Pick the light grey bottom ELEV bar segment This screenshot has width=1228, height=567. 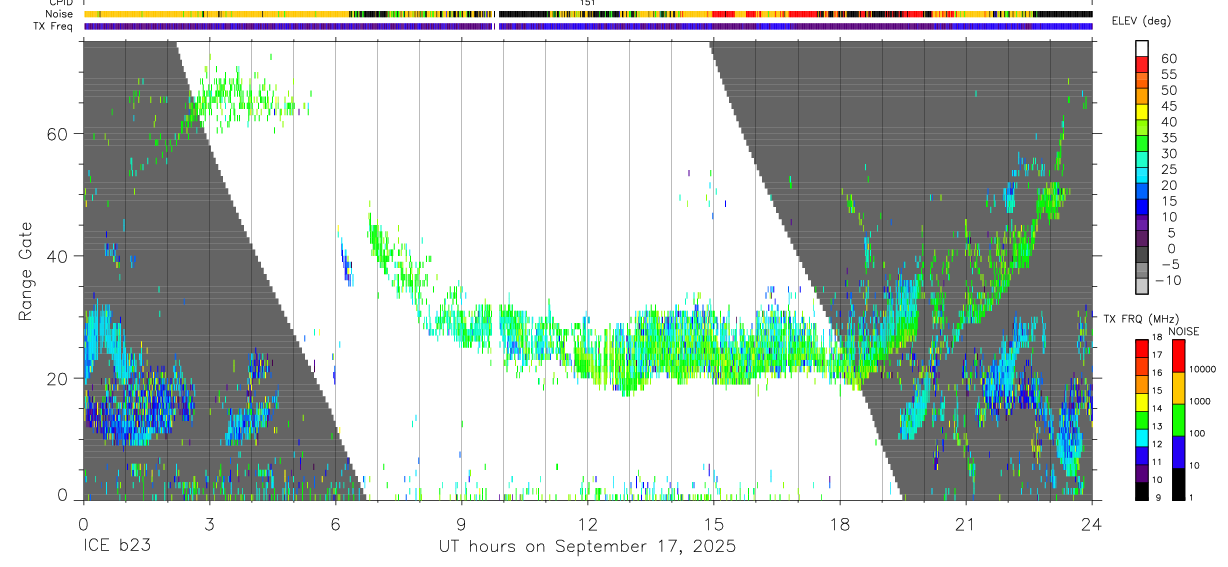point(1142,287)
